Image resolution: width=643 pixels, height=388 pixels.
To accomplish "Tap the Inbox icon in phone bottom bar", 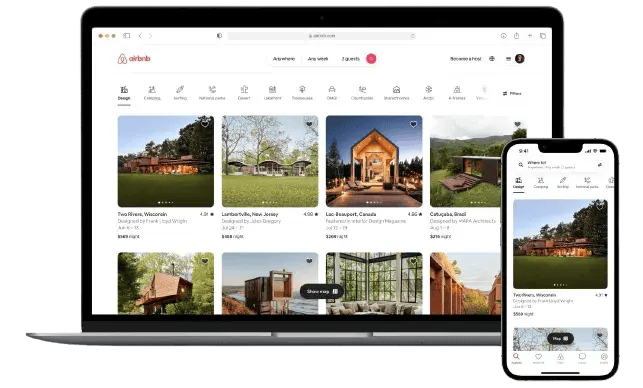I will tap(582, 358).
